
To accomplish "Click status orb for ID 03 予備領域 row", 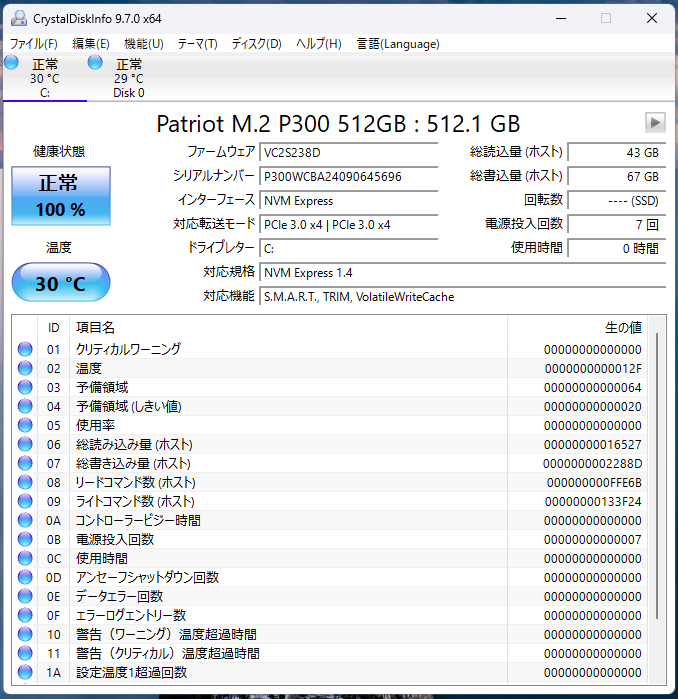I will coord(25,387).
